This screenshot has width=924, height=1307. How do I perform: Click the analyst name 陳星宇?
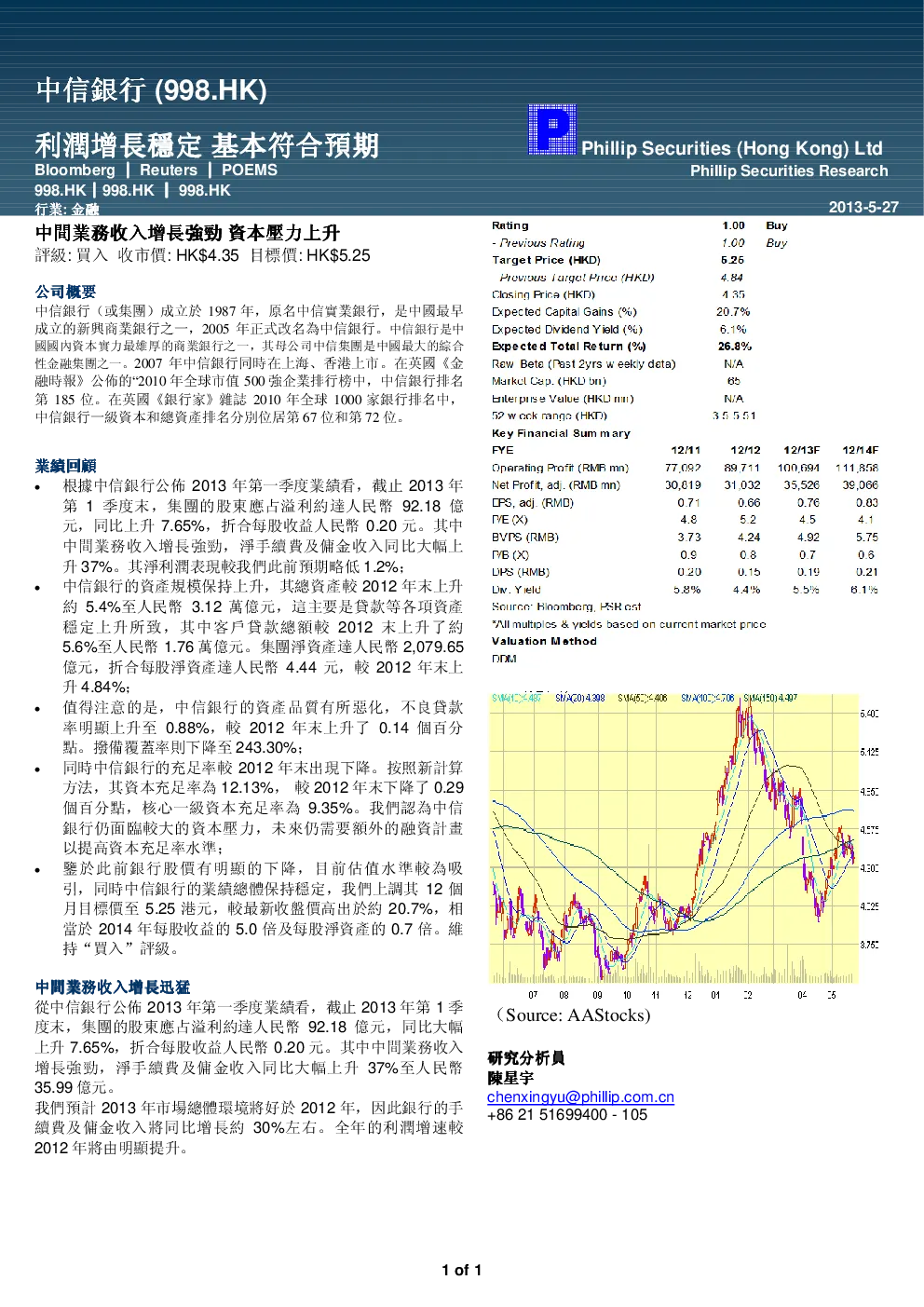coord(510,1078)
